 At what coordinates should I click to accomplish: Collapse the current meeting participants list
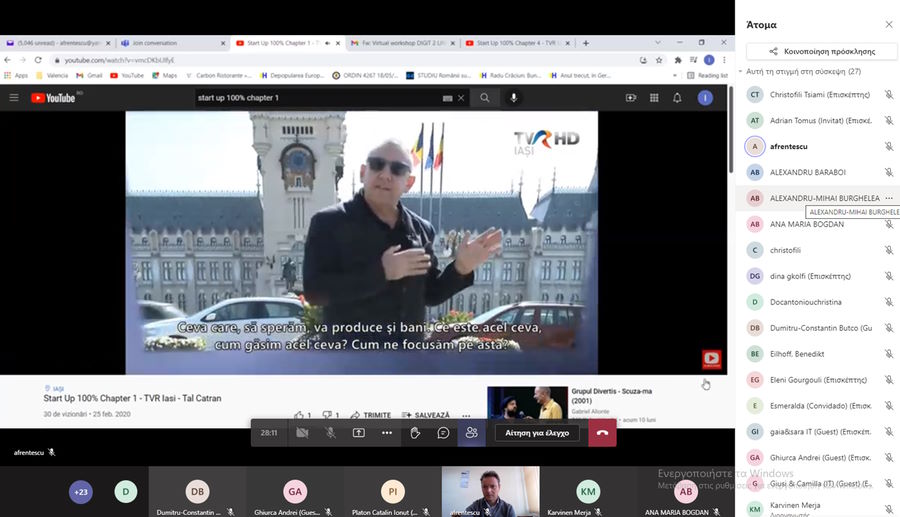[x=741, y=72]
